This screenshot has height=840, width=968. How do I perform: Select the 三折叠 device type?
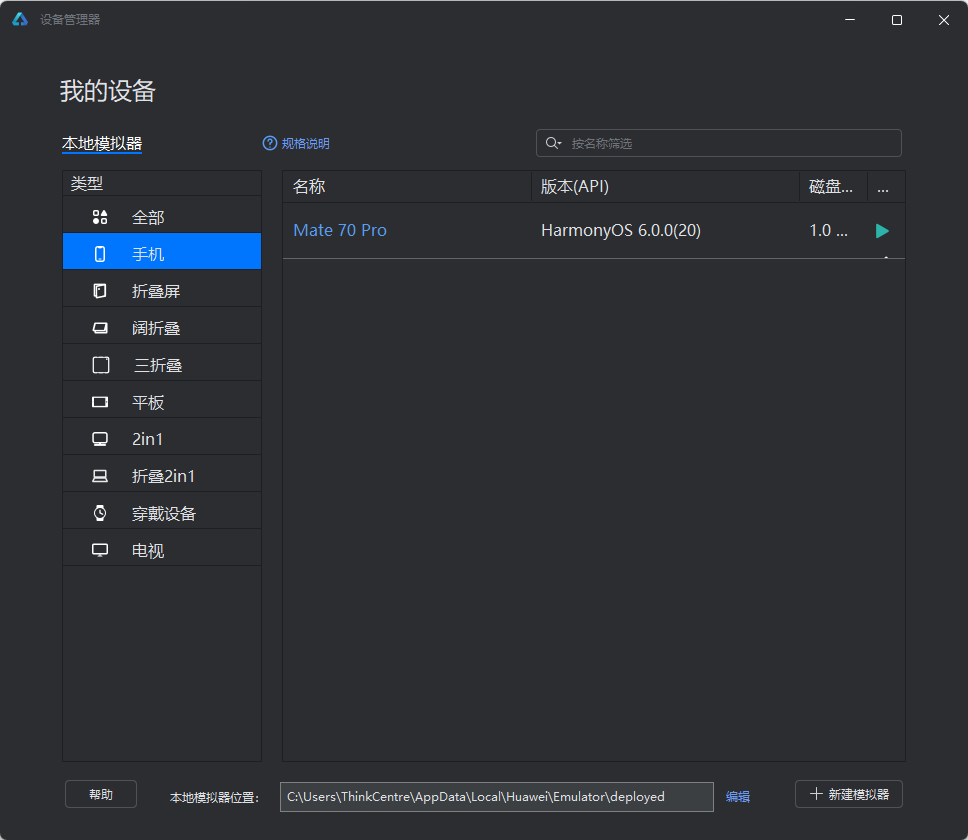162,362
